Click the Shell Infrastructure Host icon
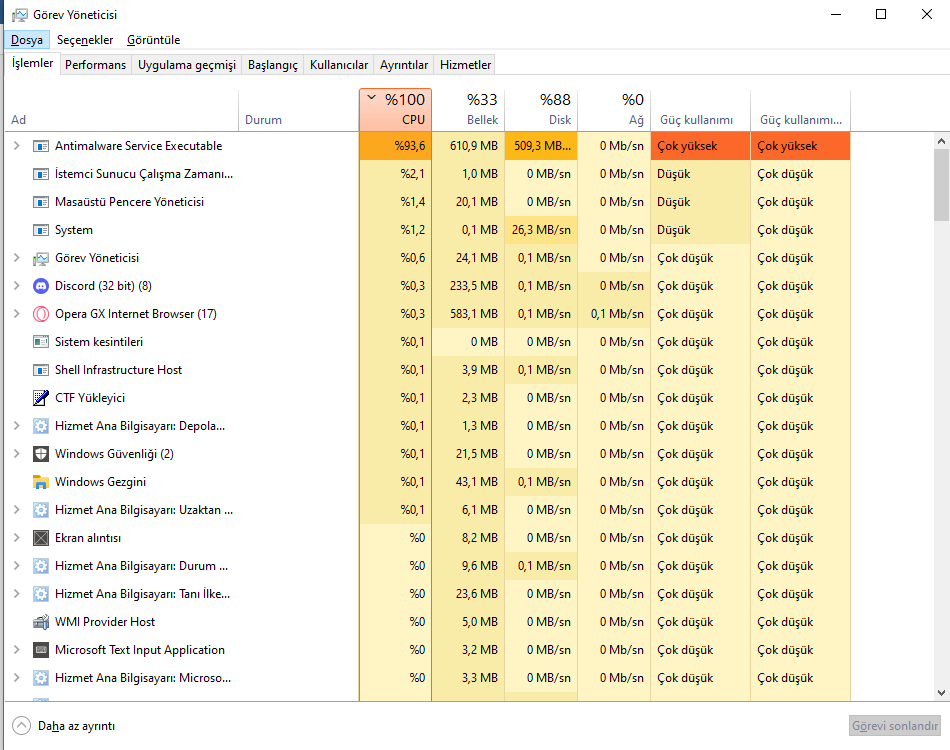 [41, 370]
